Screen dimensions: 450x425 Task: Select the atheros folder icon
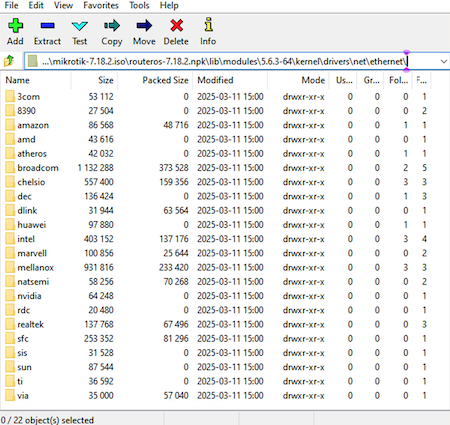click(x=10, y=153)
